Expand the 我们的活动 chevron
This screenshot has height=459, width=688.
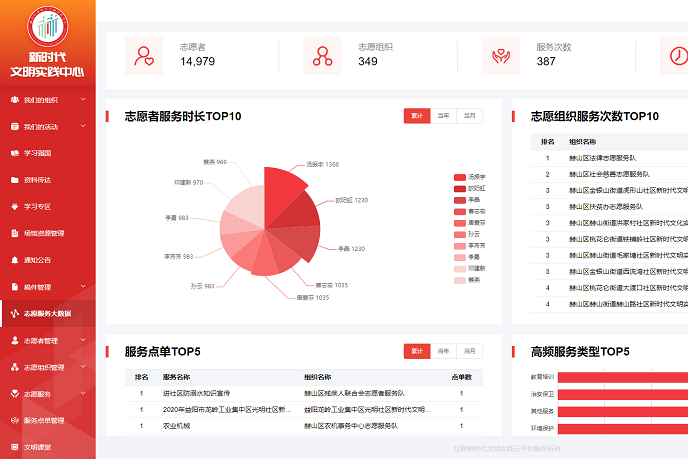pos(83,126)
